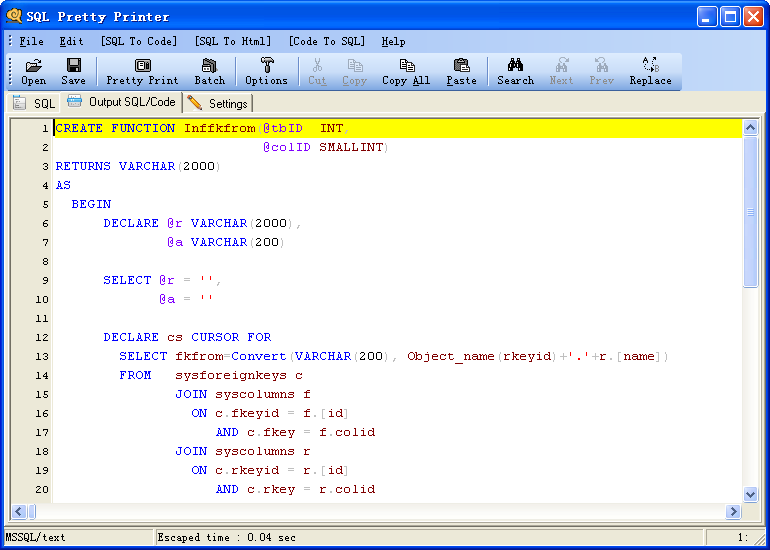
Task: Click the function name Inffkfrom
Action: [220, 128]
